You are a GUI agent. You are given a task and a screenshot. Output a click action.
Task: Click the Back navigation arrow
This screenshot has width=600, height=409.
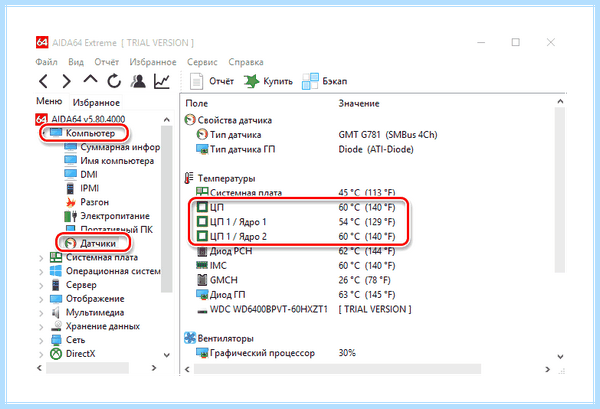coord(44,81)
